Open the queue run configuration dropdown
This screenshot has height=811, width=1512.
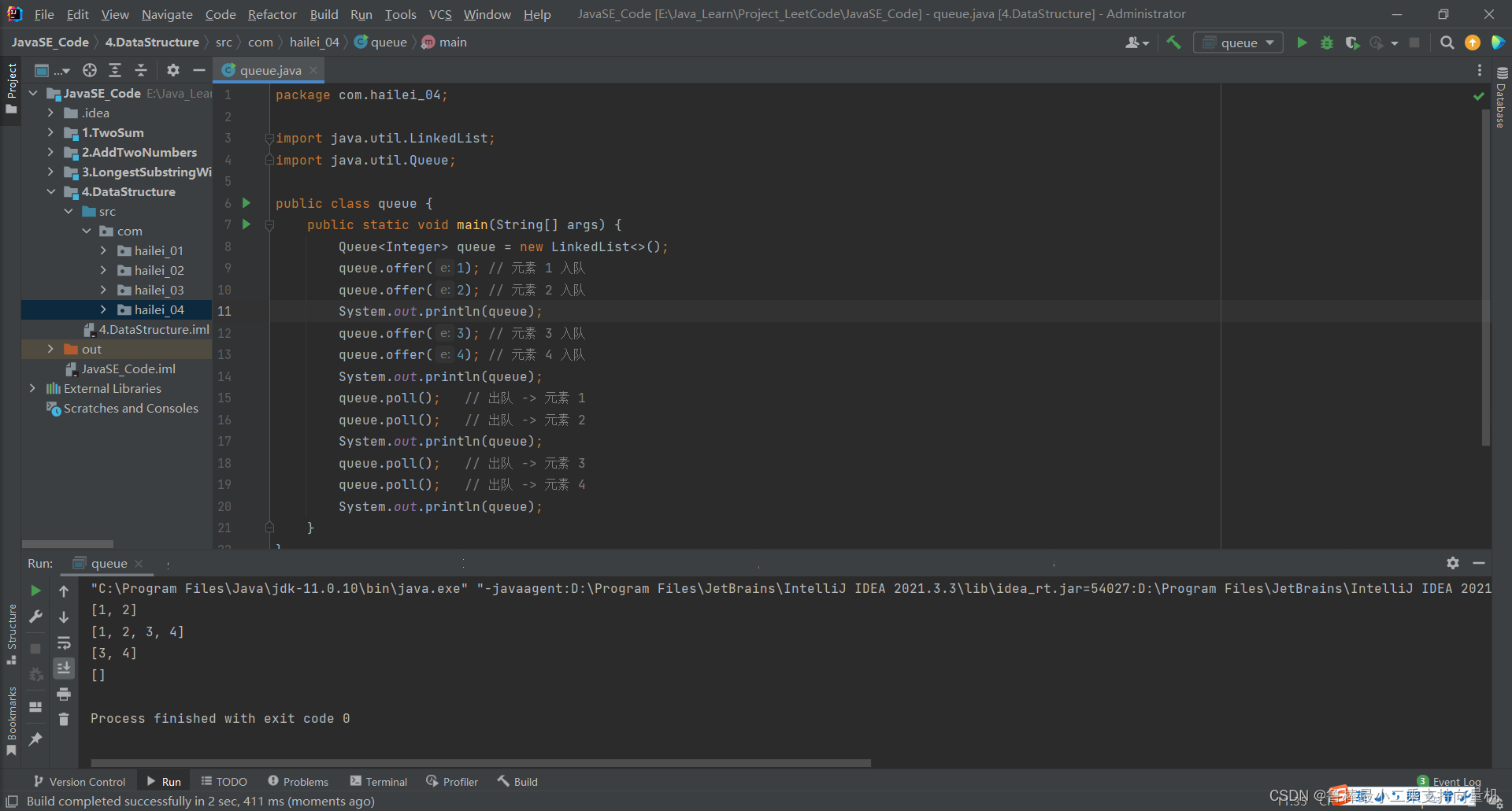pyautogui.click(x=1238, y=43)
